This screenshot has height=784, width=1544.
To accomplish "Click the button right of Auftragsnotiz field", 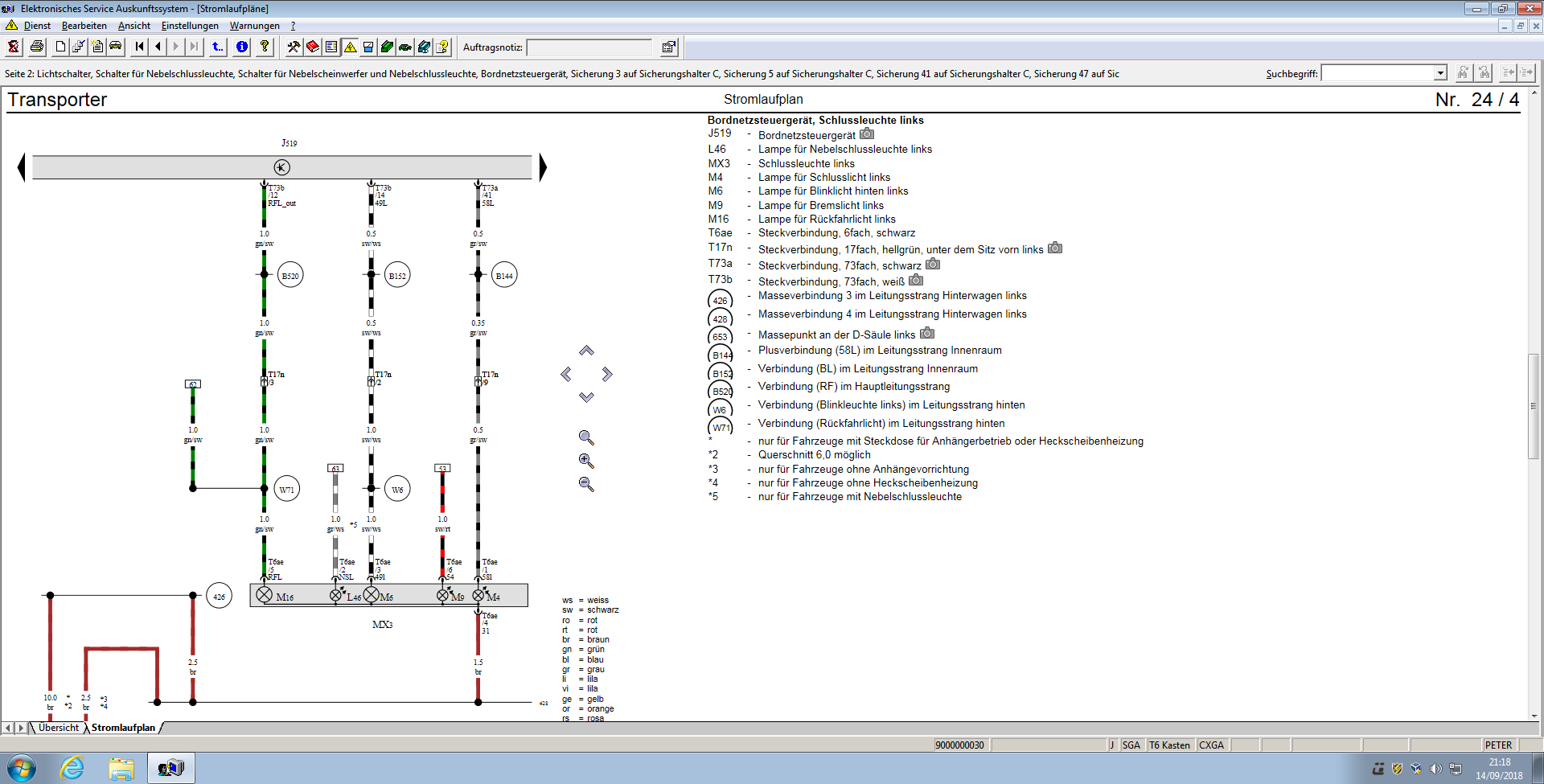I will pos(668,47).
